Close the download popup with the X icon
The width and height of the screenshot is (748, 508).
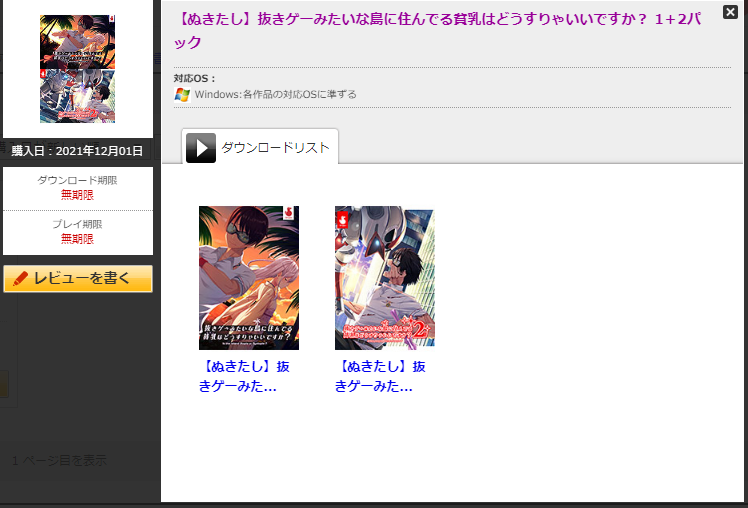tap(730, 12)
